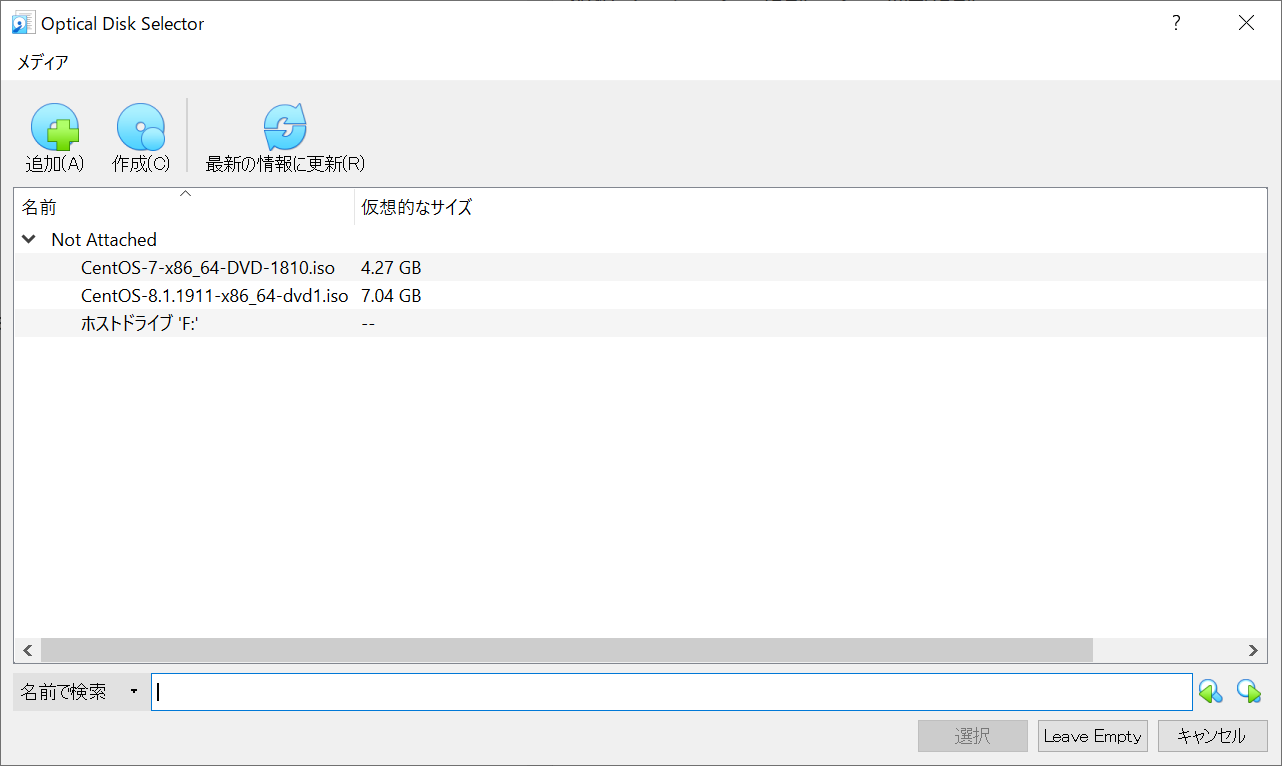Click the Optical Disk Selector title bar icon
The width and height of the screenshot is (1282, 766).
pyautogui.click(x=23, y=23)
